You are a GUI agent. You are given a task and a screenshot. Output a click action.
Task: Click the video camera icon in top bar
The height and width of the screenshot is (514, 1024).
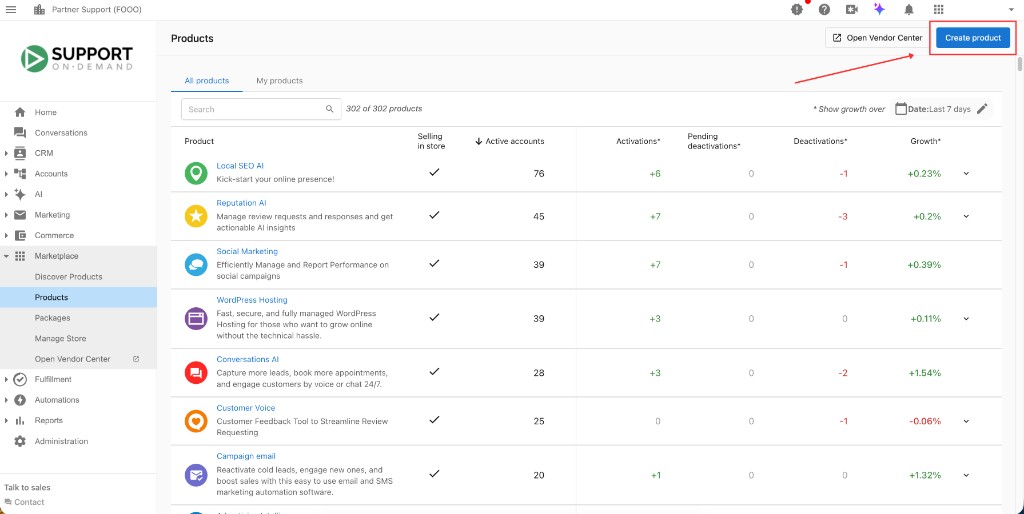(852, 9)
